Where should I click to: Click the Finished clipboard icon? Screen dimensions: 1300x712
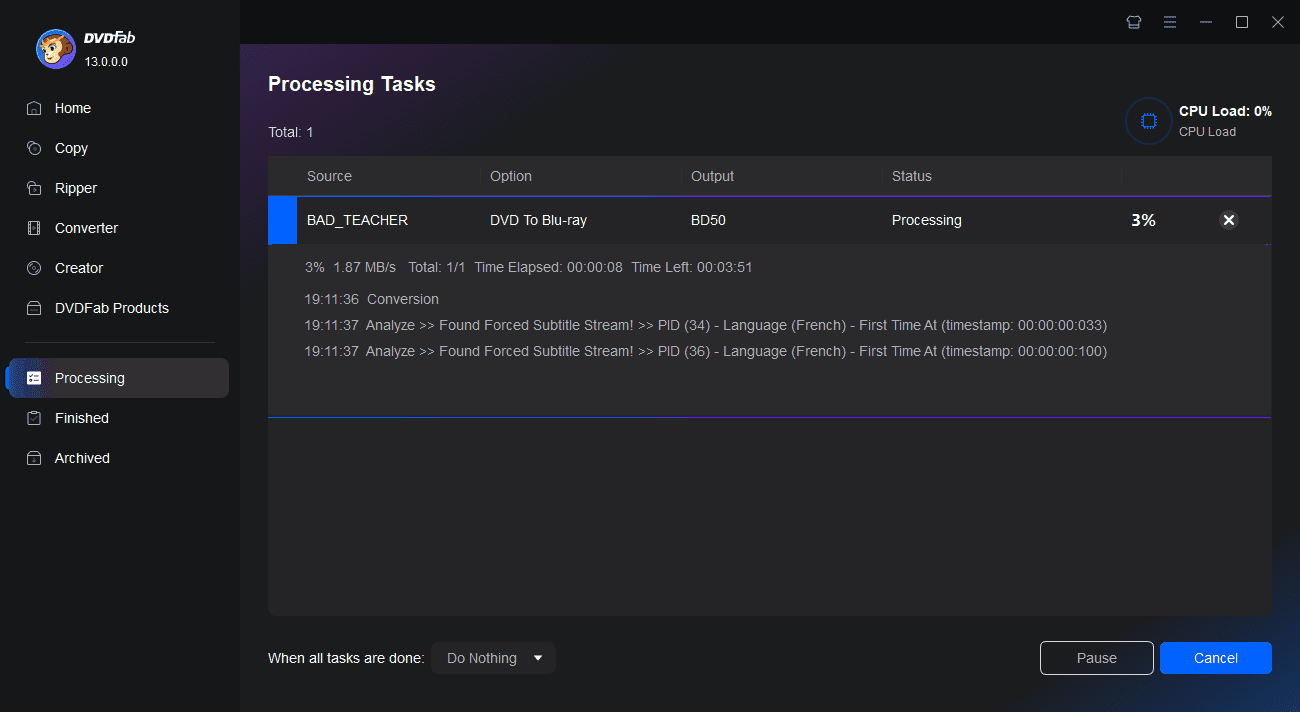click(x=34, y=418)
